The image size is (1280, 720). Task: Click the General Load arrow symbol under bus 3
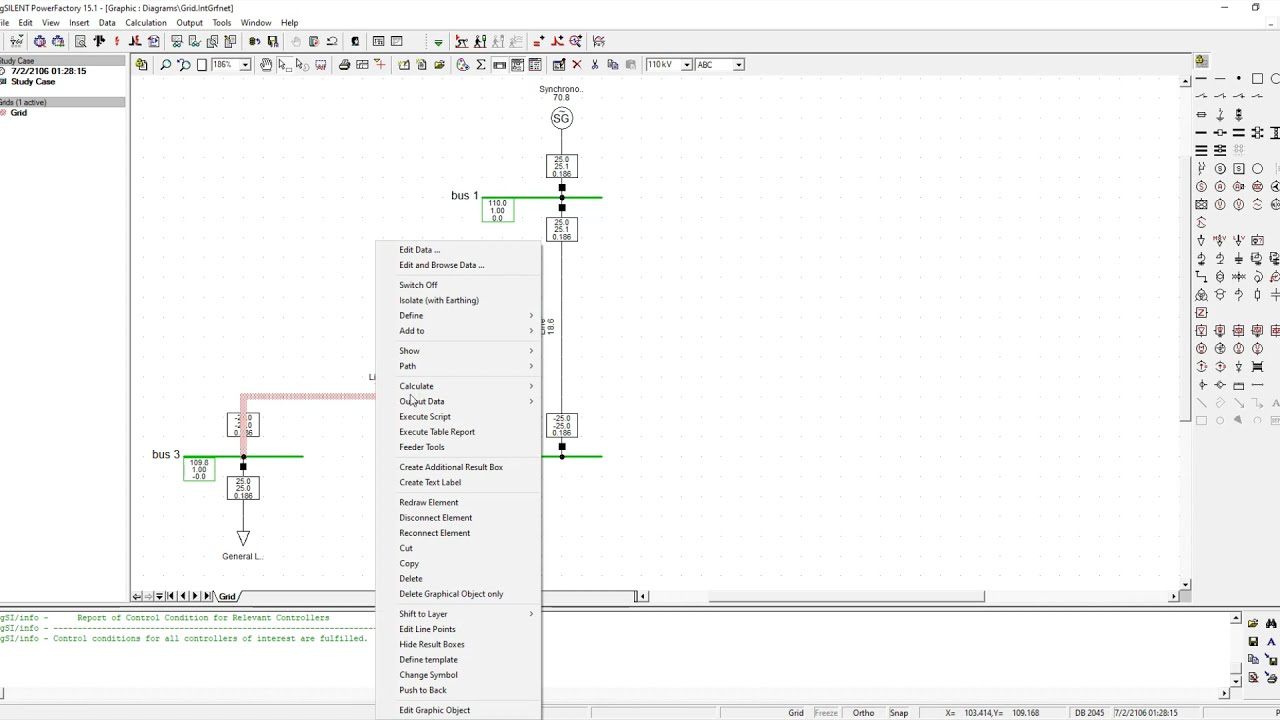coord(243,538)
